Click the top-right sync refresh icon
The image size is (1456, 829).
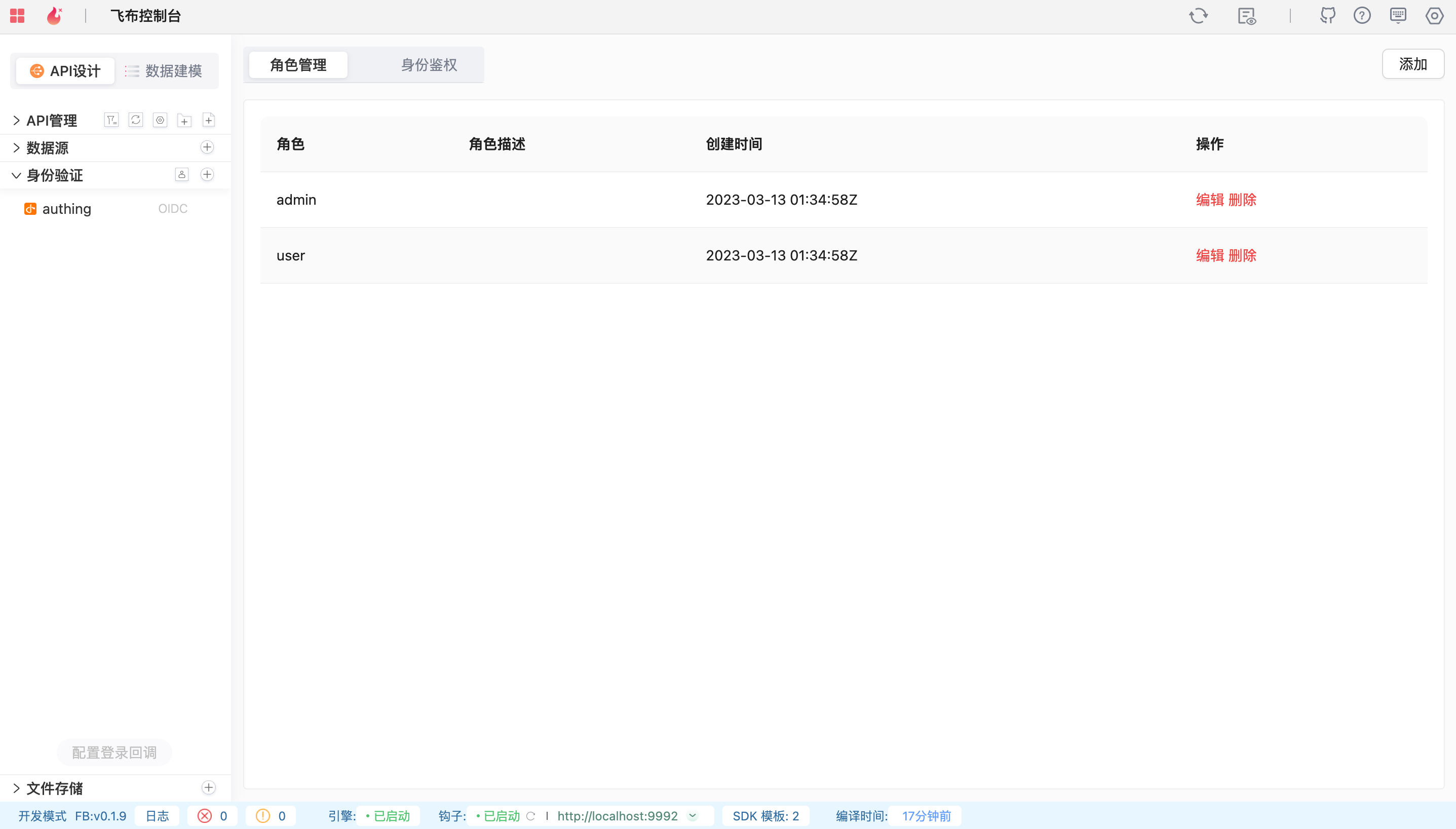(1198, 16)
